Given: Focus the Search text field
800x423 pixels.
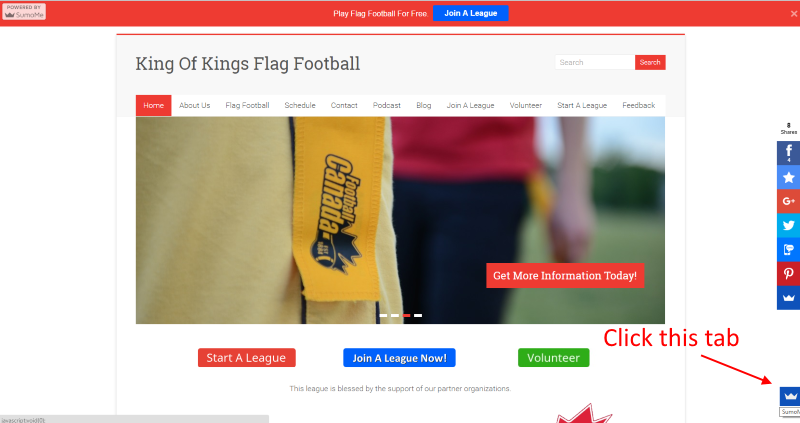Looking at the screenshot, I should [x=594, y=62].
